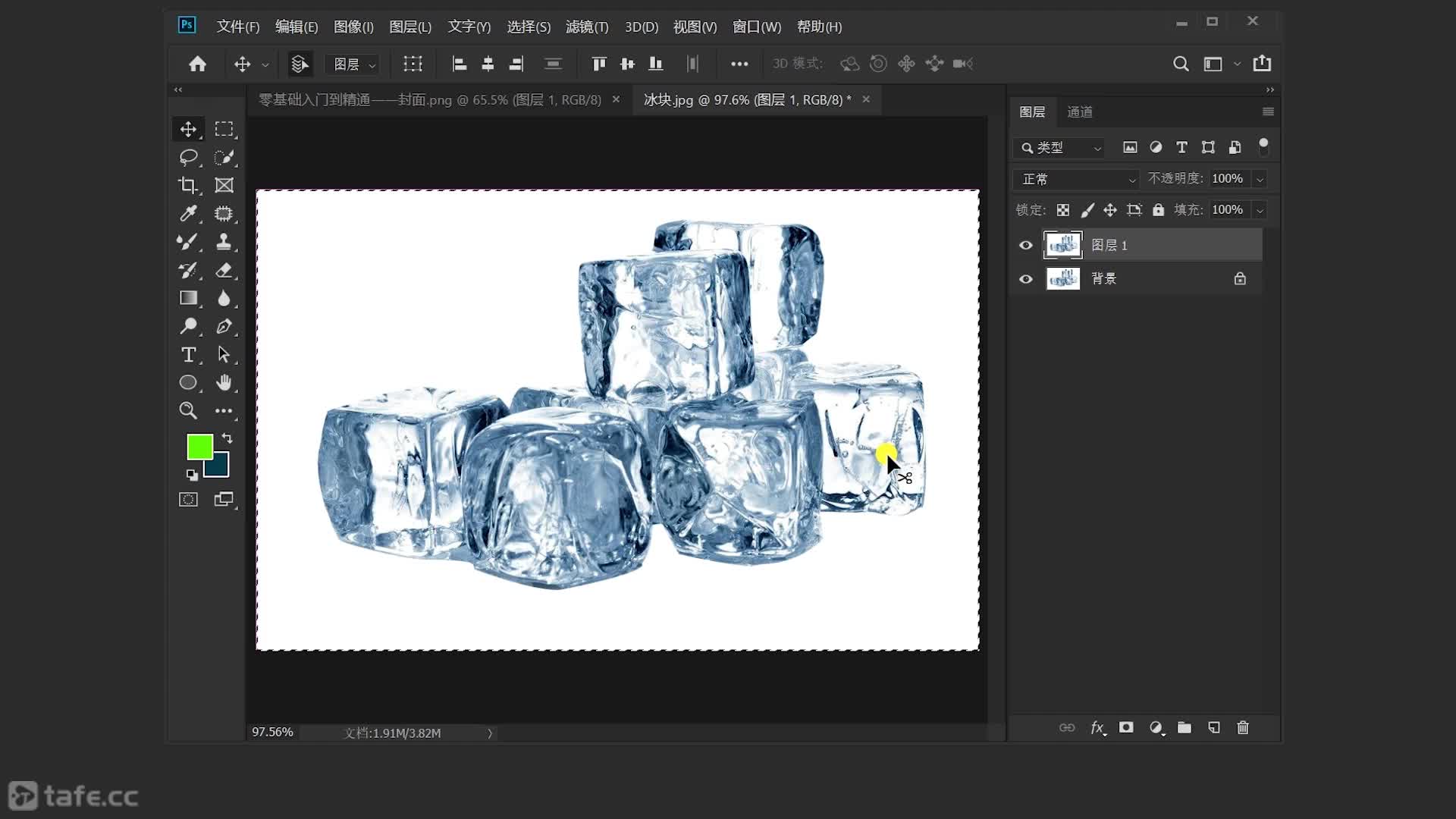Screen dimensions: 1456x819
Task: Select the Clone Stamp tool
Action: [224, 242]
